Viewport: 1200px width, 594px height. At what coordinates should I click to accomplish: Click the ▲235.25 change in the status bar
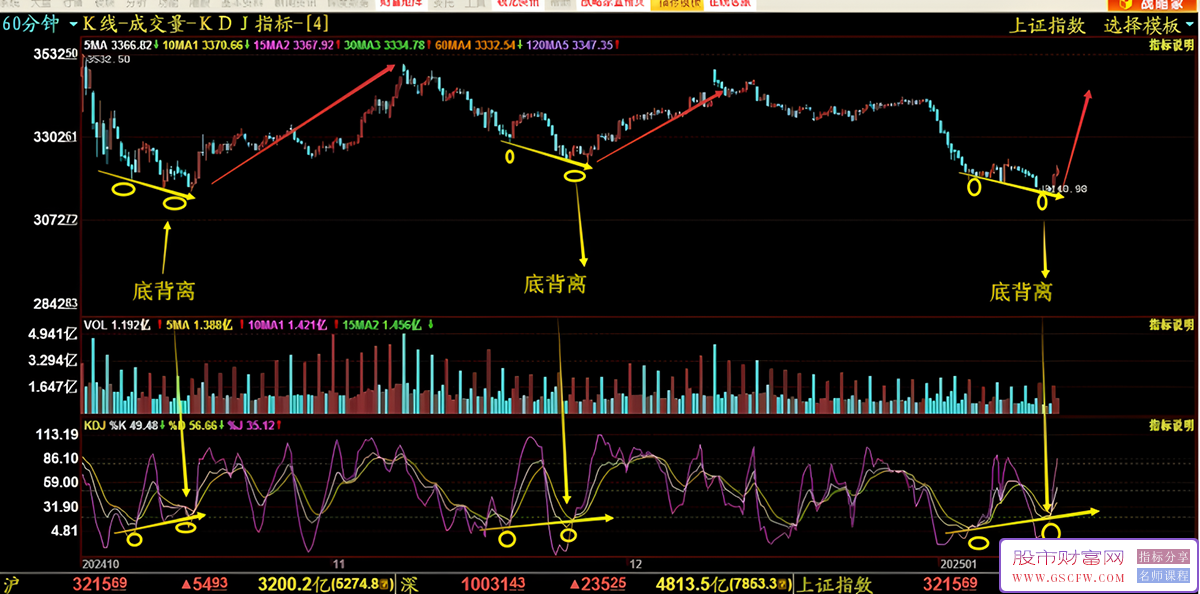click(x=597, y=583)
